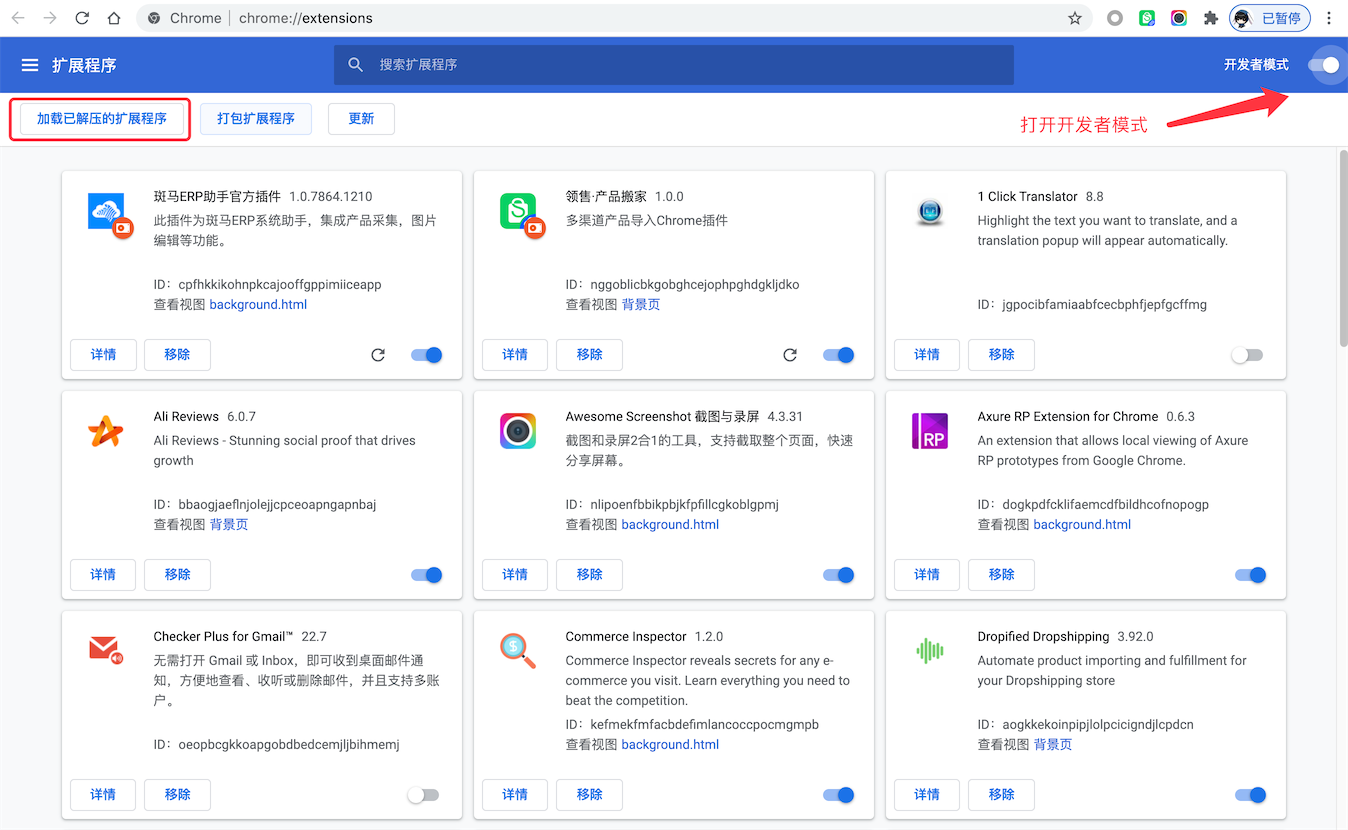1348x830 pixels.
Task: Reload the 斑马ERP助手 extension
Action: pyautogui.click(x=378, y=355)
